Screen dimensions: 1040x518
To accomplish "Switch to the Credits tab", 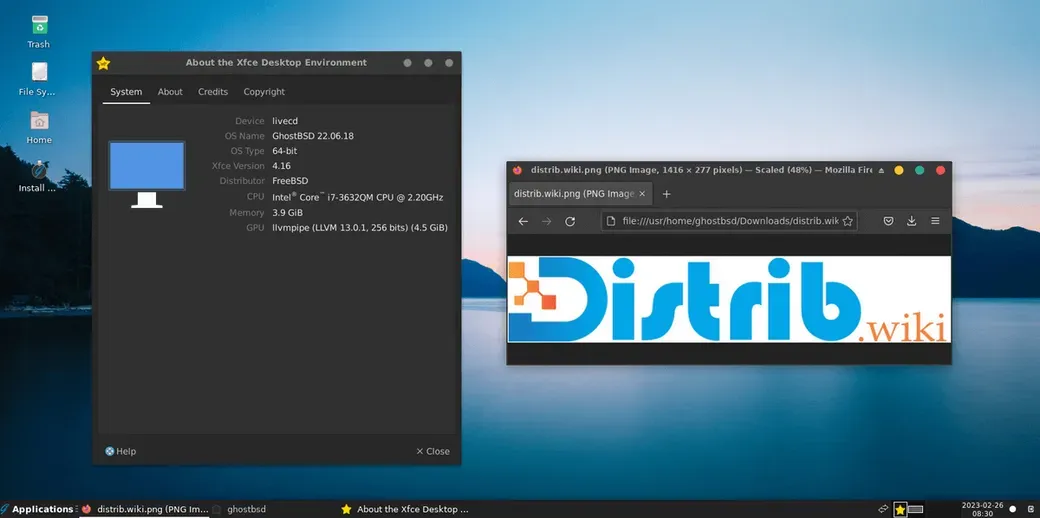I will 213,92.
